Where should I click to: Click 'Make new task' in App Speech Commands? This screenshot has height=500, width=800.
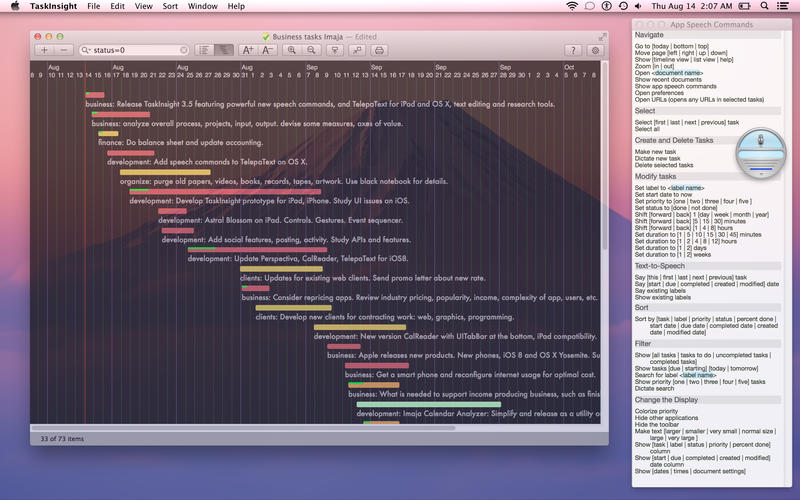click(x=655, y=152)
